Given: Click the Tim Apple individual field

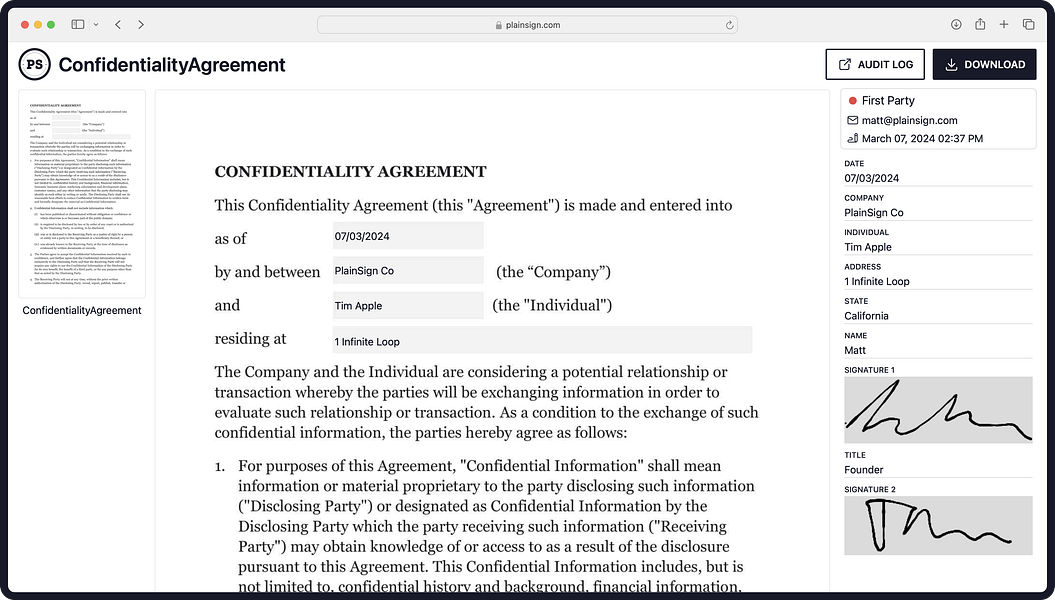Looking at the screenshot, I should [408, 305].
